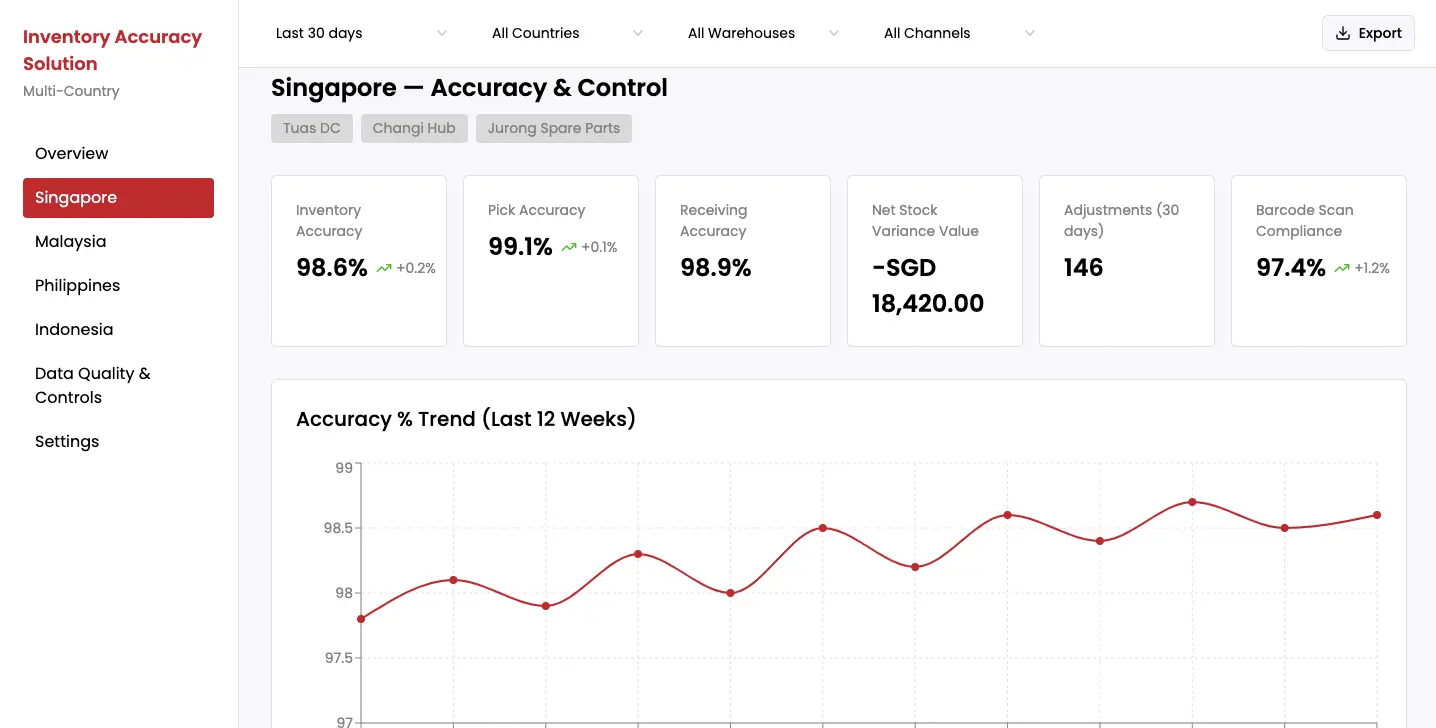
Task: Open the All Warehouses dropdown
Action: tap(763, 33)
